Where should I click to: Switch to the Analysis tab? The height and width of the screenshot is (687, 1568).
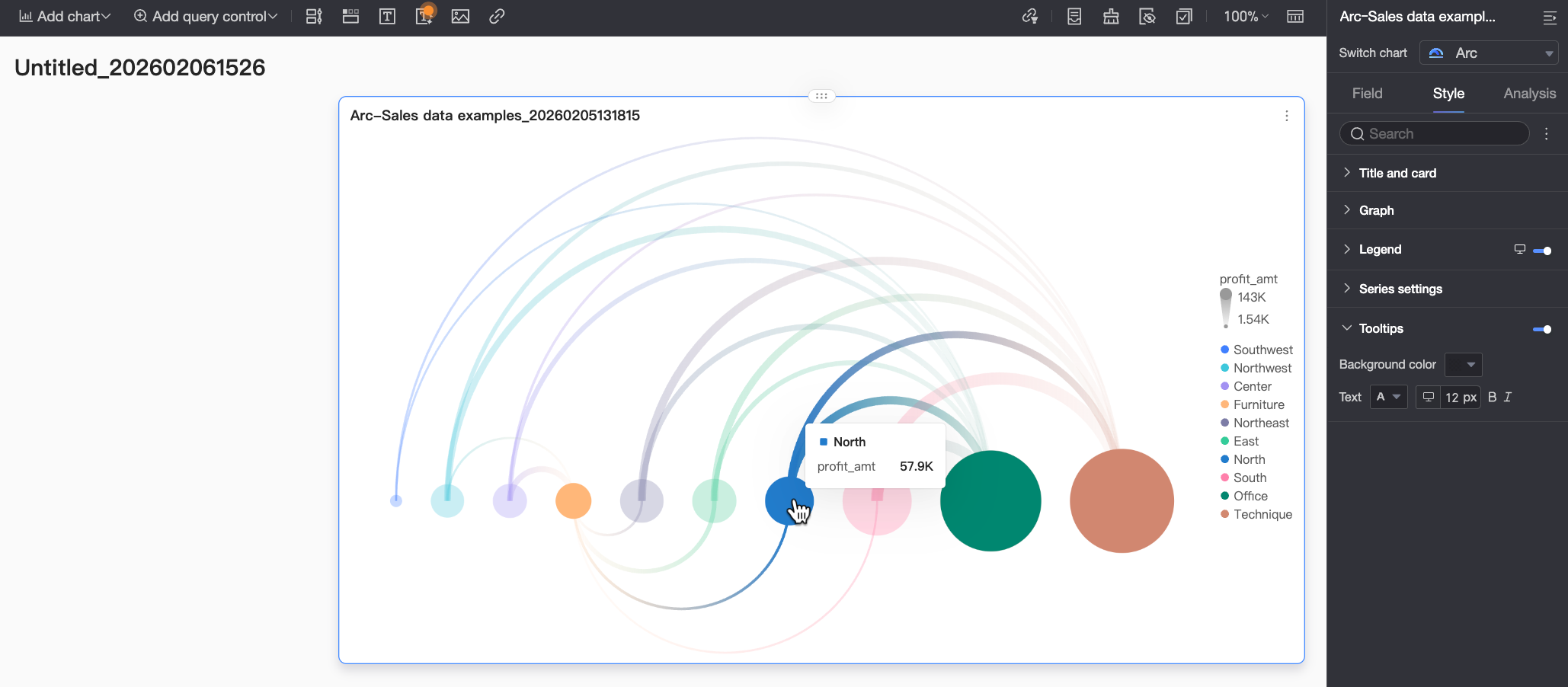click(x=1529, y=93)
